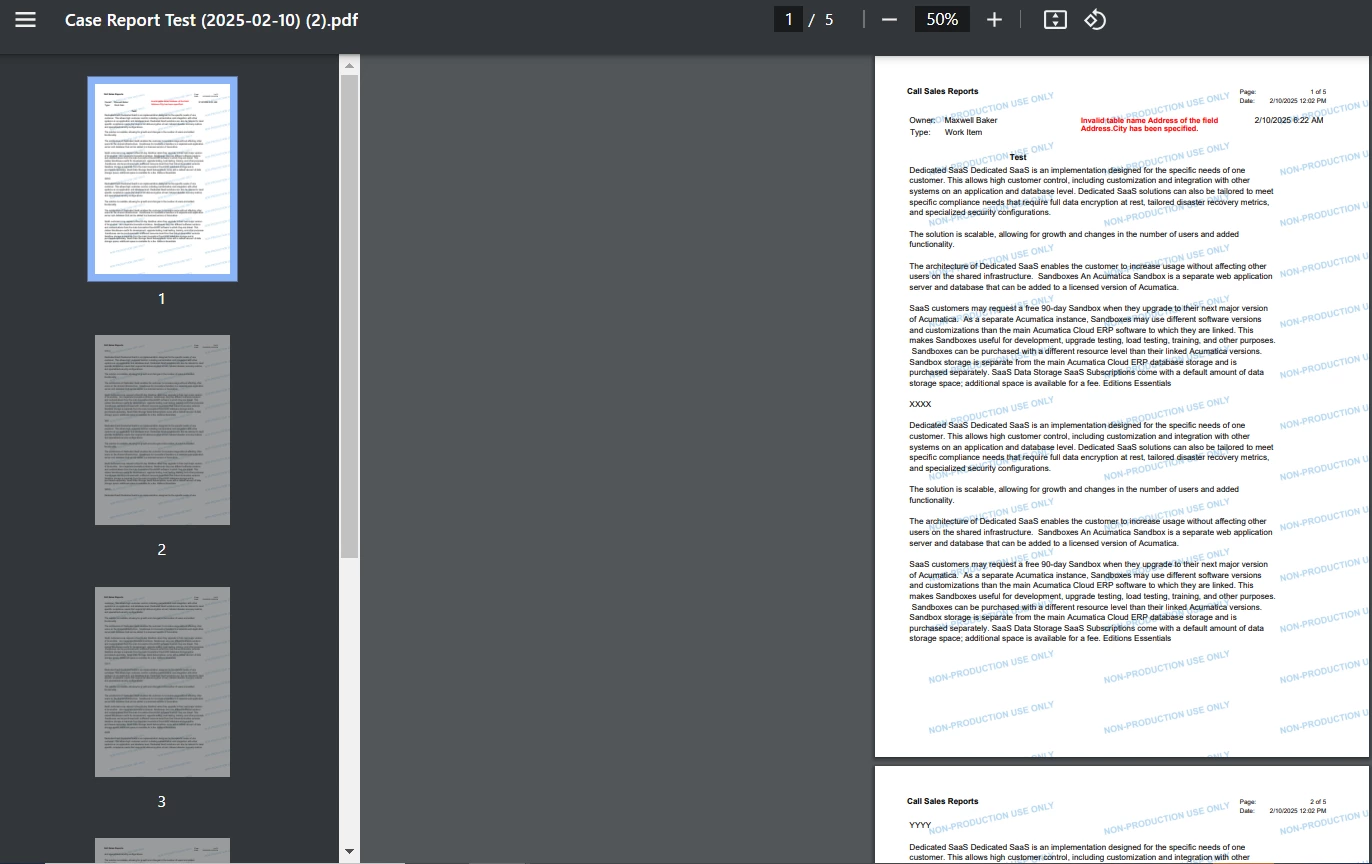Click the thumbnail panel scrollbar handle
This screenshot has height=864, width=1372.
click(x=349, y=315)
